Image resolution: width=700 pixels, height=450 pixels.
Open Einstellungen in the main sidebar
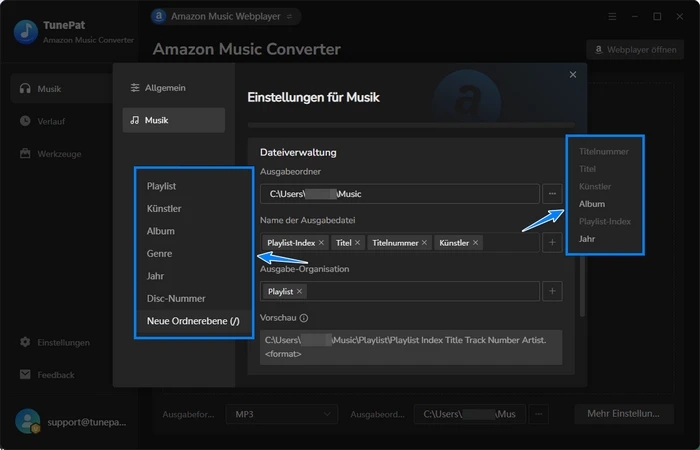pos(54,342)
